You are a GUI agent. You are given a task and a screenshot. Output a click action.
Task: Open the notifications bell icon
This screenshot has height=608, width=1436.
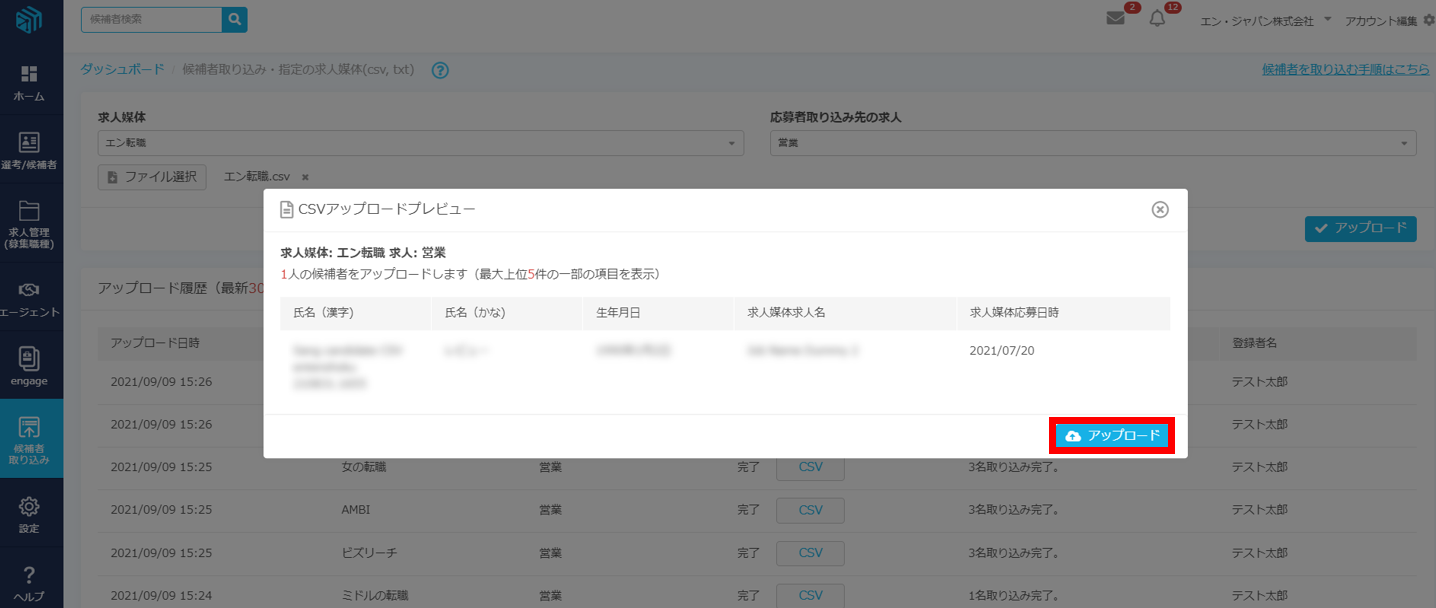click(1157, 19)
